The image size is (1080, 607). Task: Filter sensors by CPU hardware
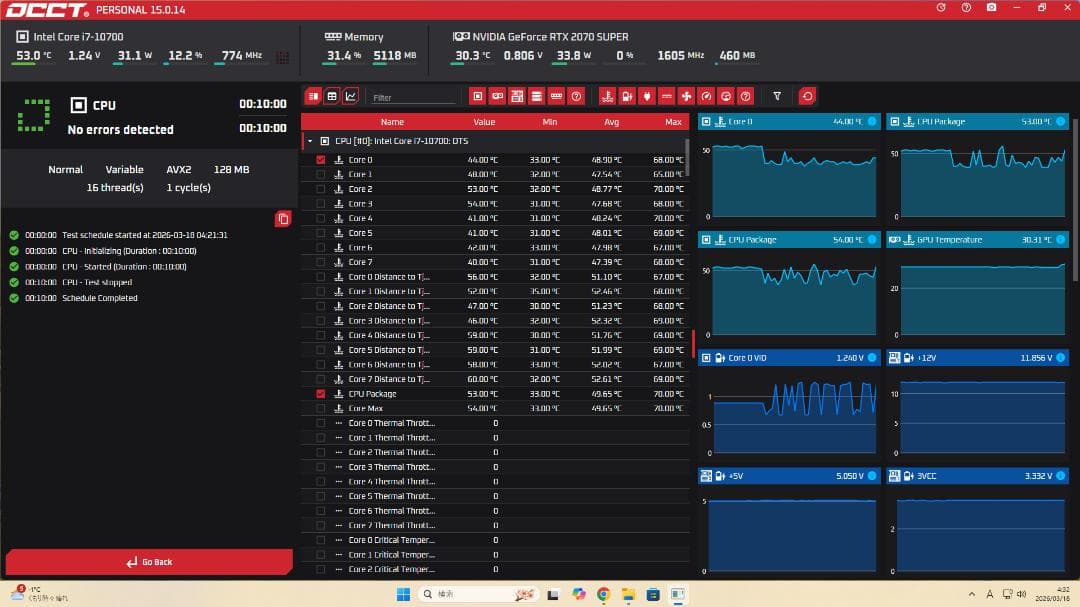click(477, 96)
